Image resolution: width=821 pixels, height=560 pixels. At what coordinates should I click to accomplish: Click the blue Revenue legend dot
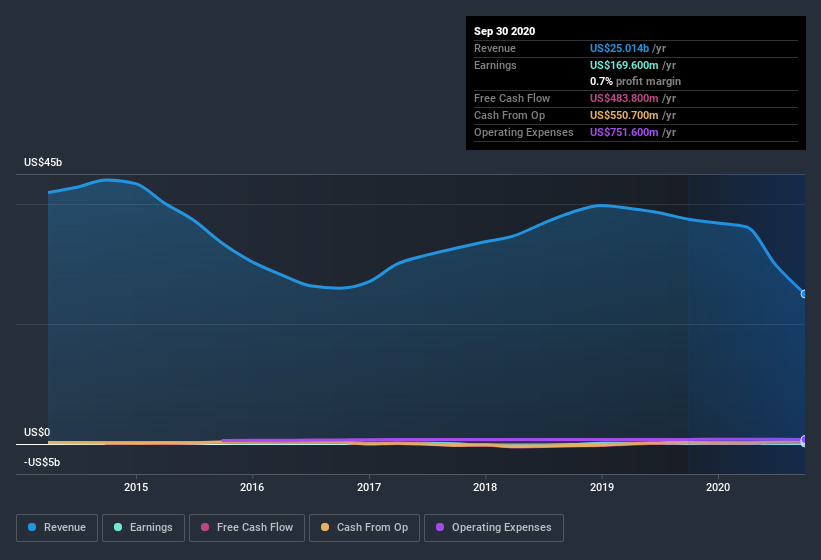[32, 527]
